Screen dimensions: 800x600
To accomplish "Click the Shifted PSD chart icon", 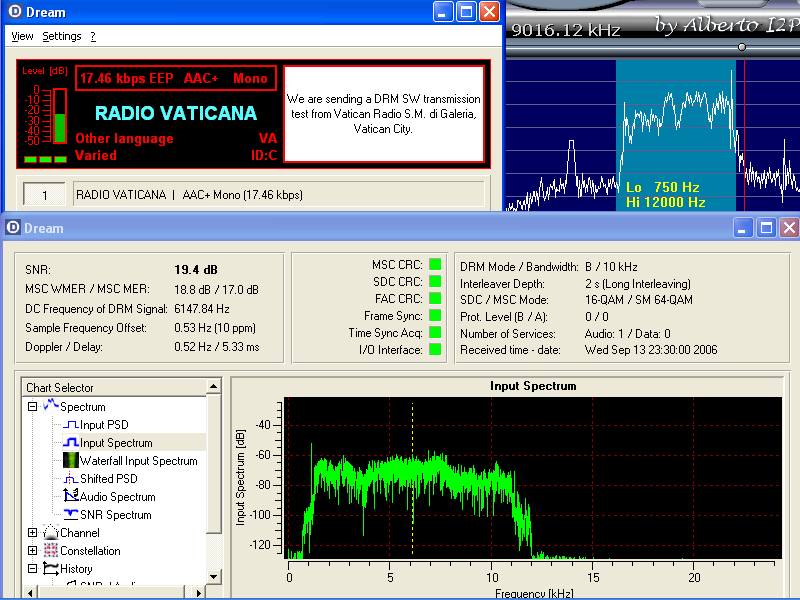I will [70, 479].
